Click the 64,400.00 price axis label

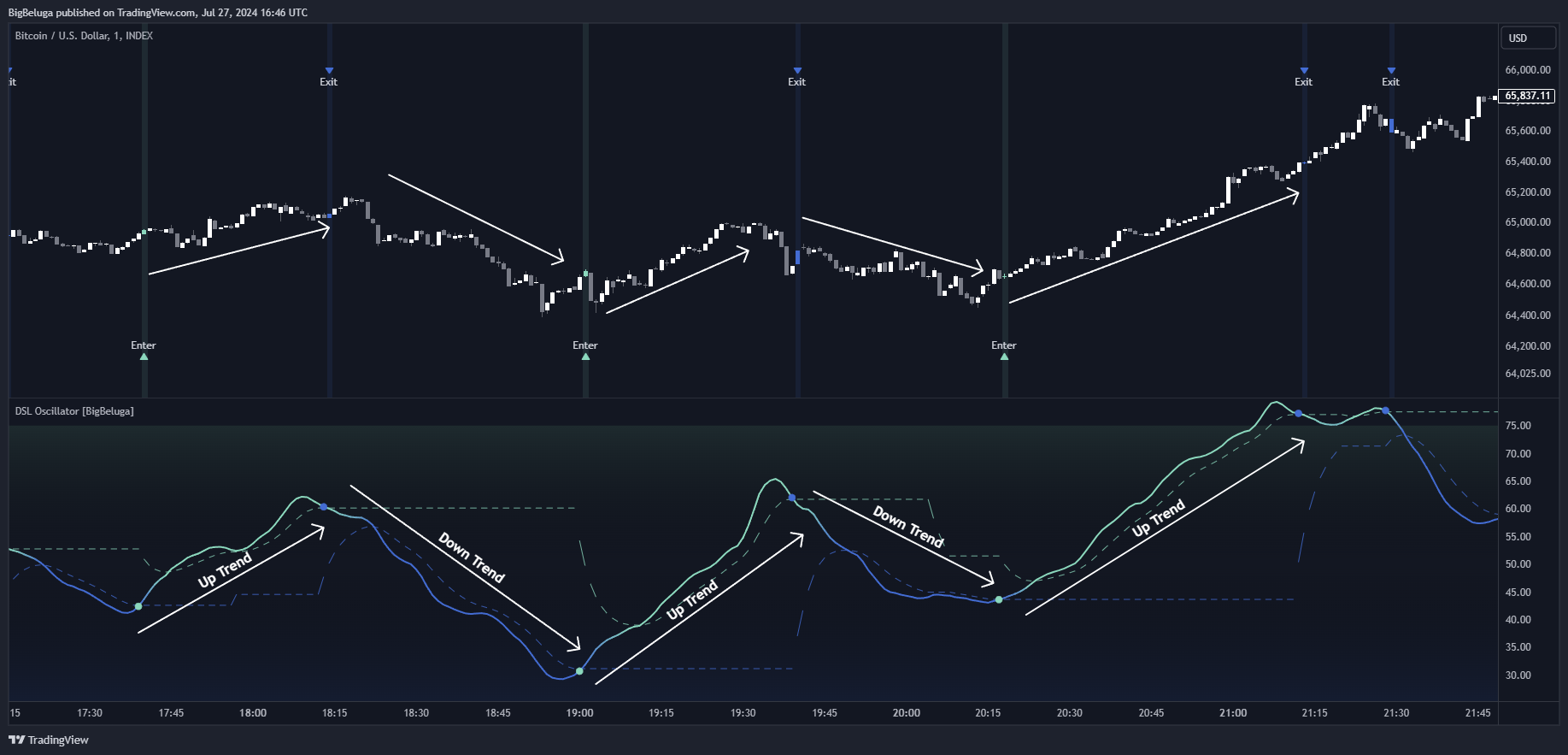(1528, 316)
